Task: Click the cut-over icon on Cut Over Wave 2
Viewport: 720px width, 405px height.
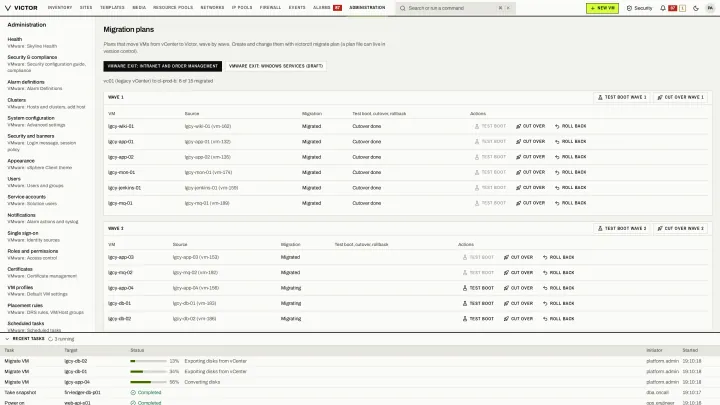Action: pyautogui.click(x=660, y=229)
